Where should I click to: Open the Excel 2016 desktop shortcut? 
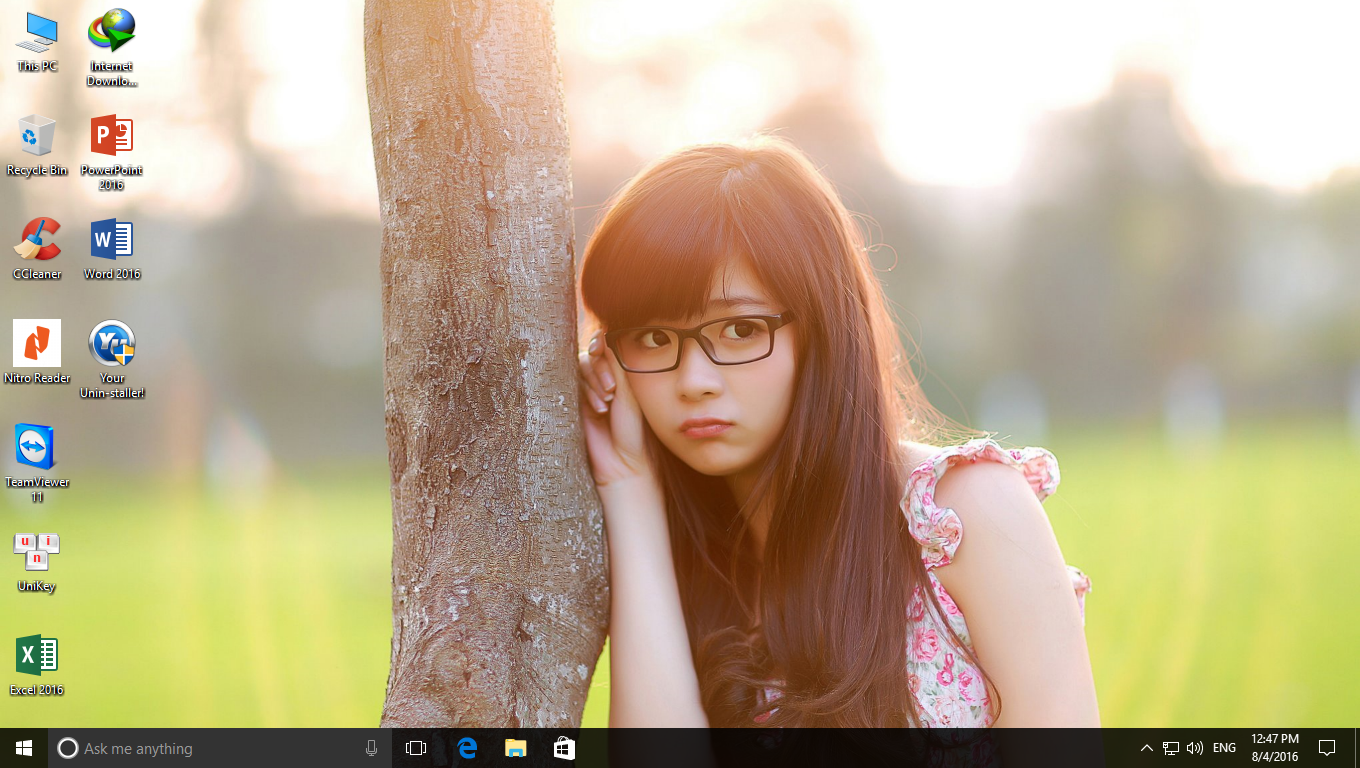pyautogui.click(x=37, y=660)
